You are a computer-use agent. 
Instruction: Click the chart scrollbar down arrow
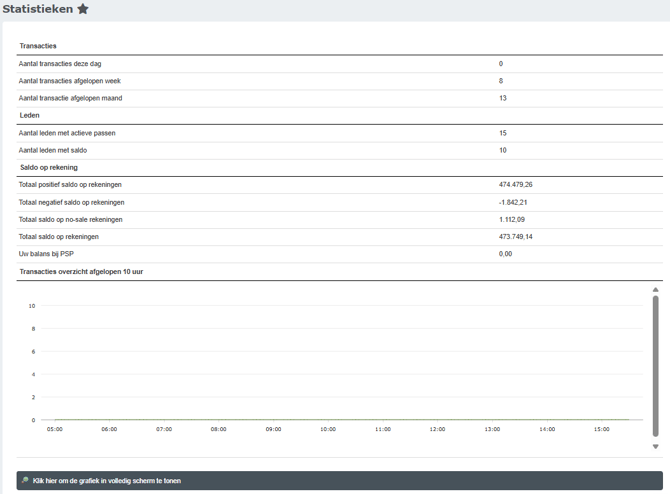point(656,447)
